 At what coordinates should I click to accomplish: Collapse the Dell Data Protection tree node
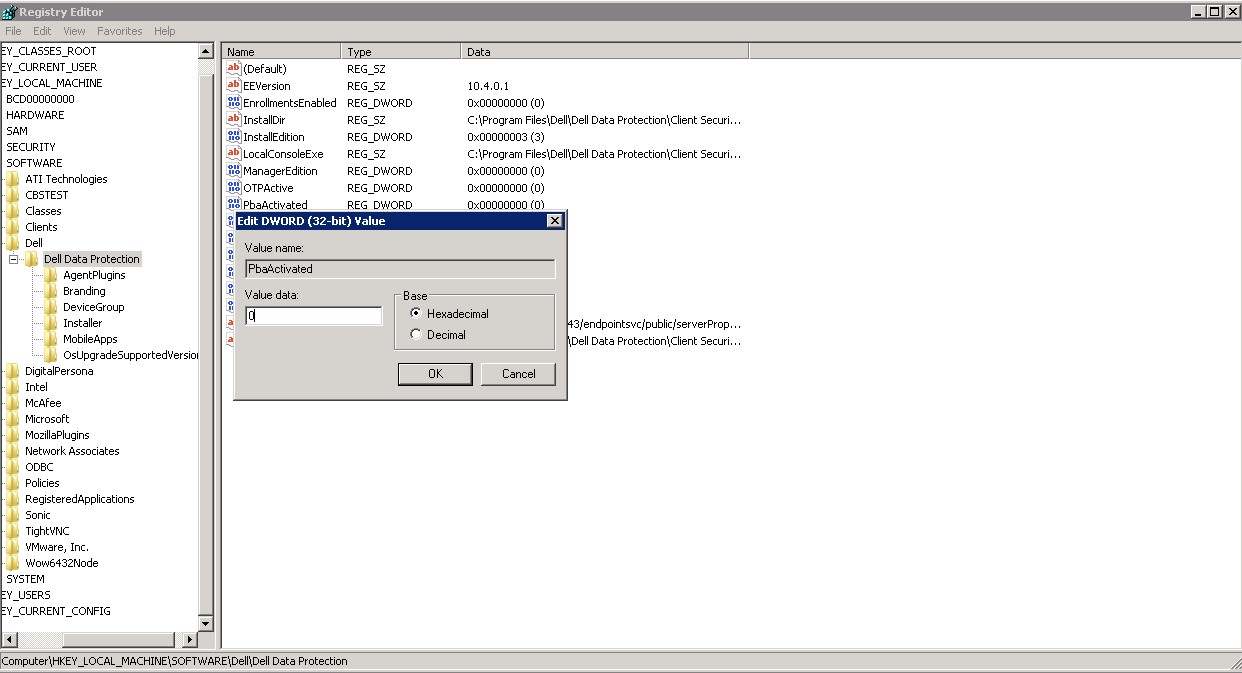pos(14,259)
